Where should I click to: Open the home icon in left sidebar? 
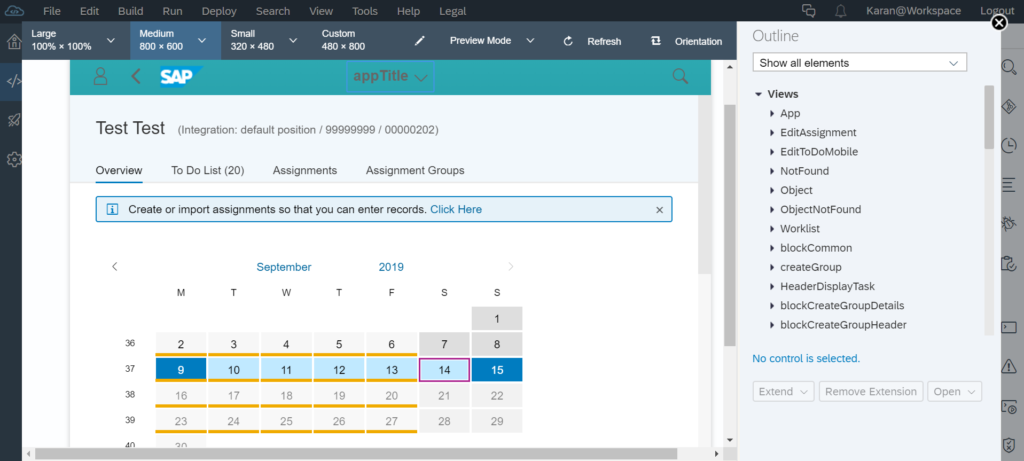point(13,42)
